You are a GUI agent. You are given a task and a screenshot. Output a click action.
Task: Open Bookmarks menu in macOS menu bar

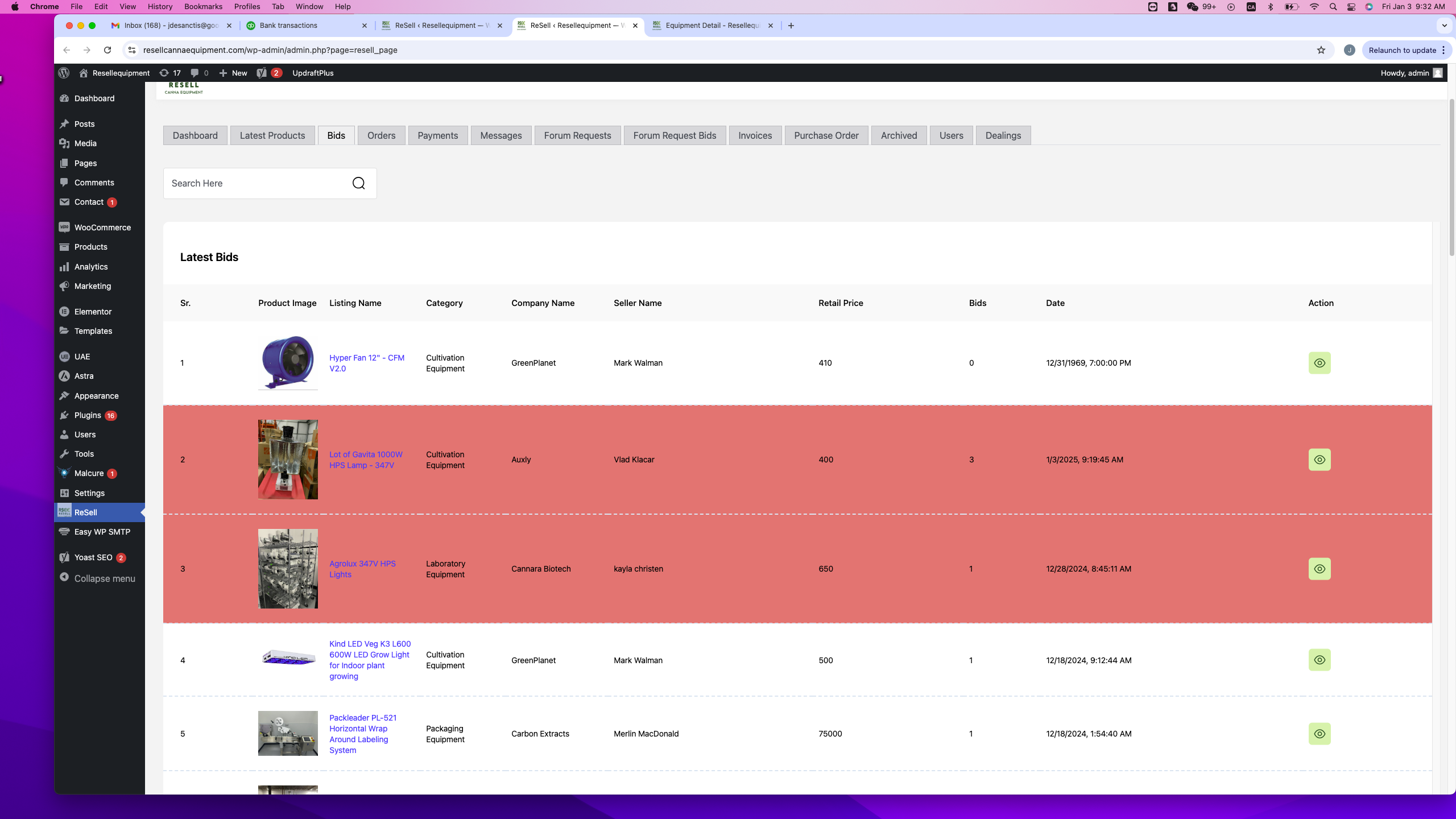click(x=203, y=7)
